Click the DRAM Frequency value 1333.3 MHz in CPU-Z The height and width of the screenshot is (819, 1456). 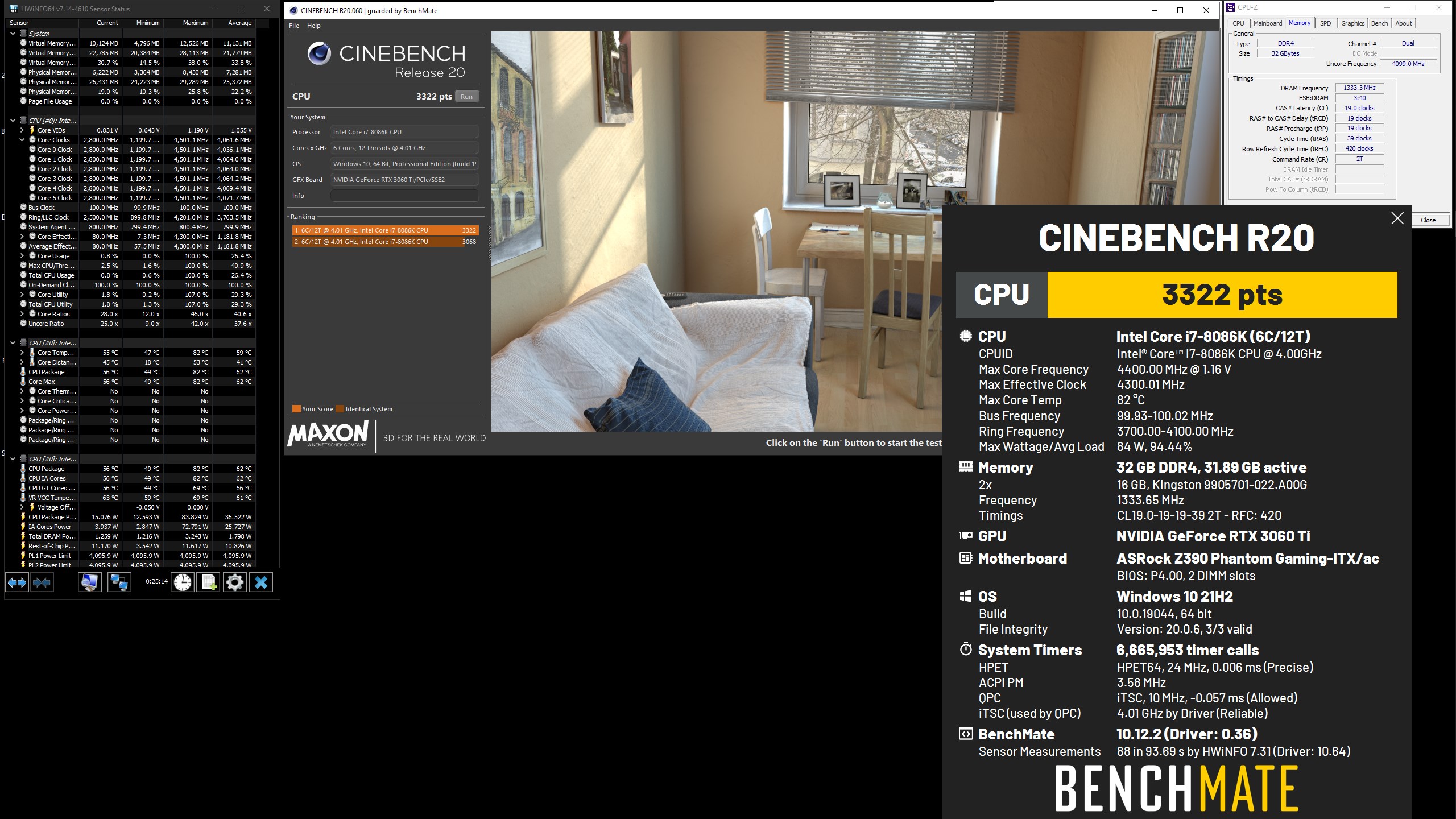1359,88
